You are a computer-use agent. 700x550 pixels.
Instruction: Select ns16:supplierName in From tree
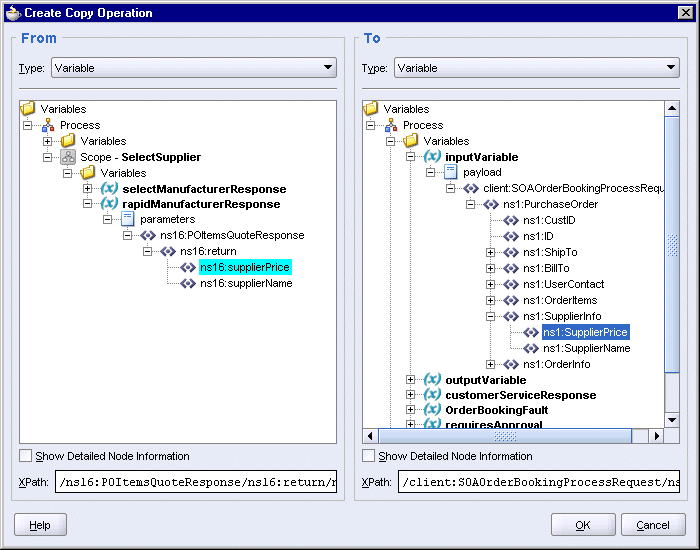(x=246, y=283)
